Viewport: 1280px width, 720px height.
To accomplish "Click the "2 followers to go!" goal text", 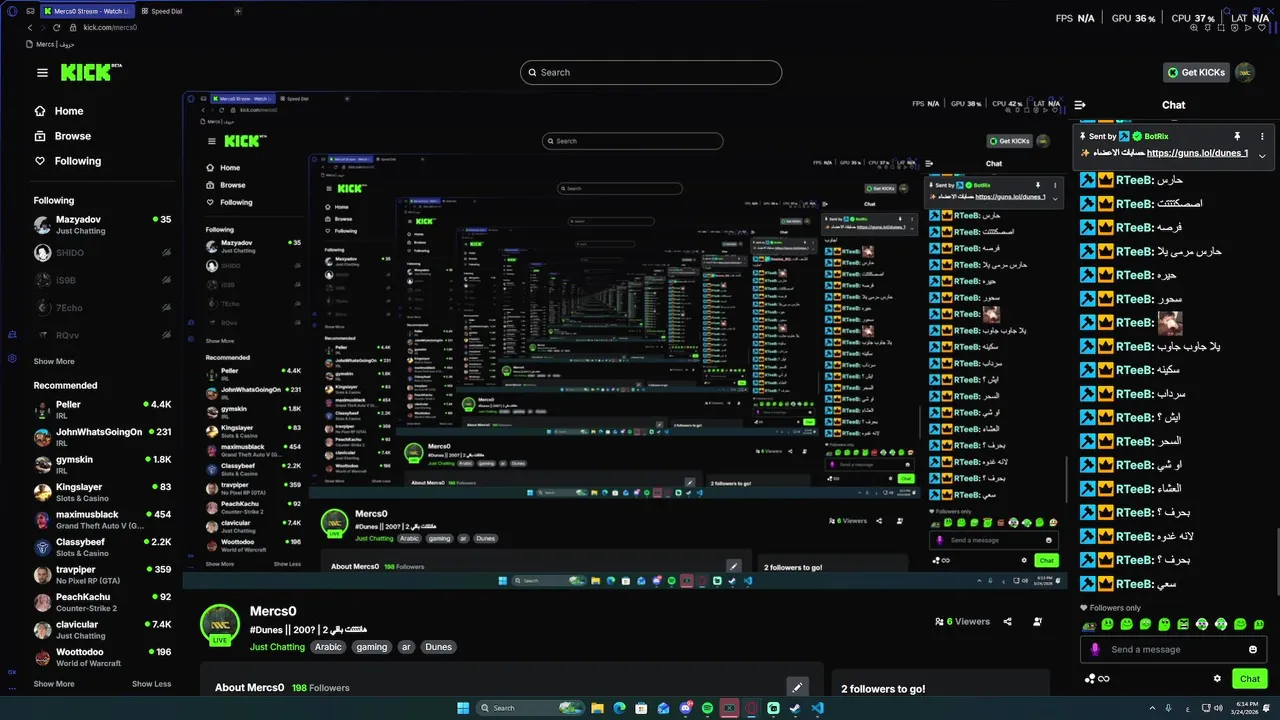I will click(x=883, y=689).
